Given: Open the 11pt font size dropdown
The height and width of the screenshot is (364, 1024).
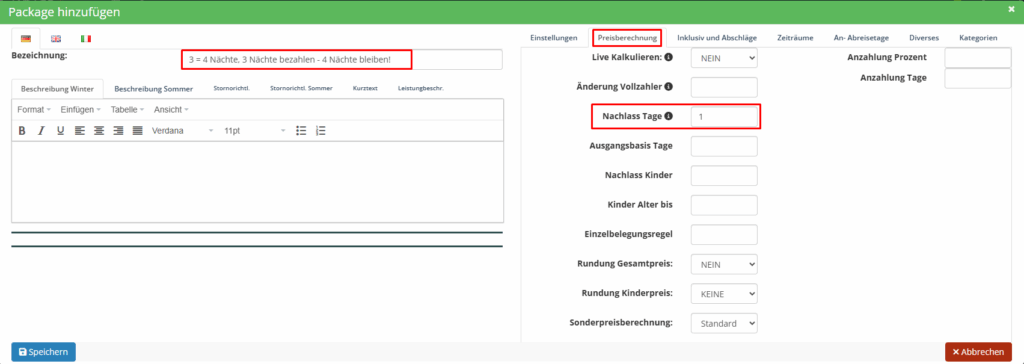Looking at the screenshot, I should coord(255,131).
